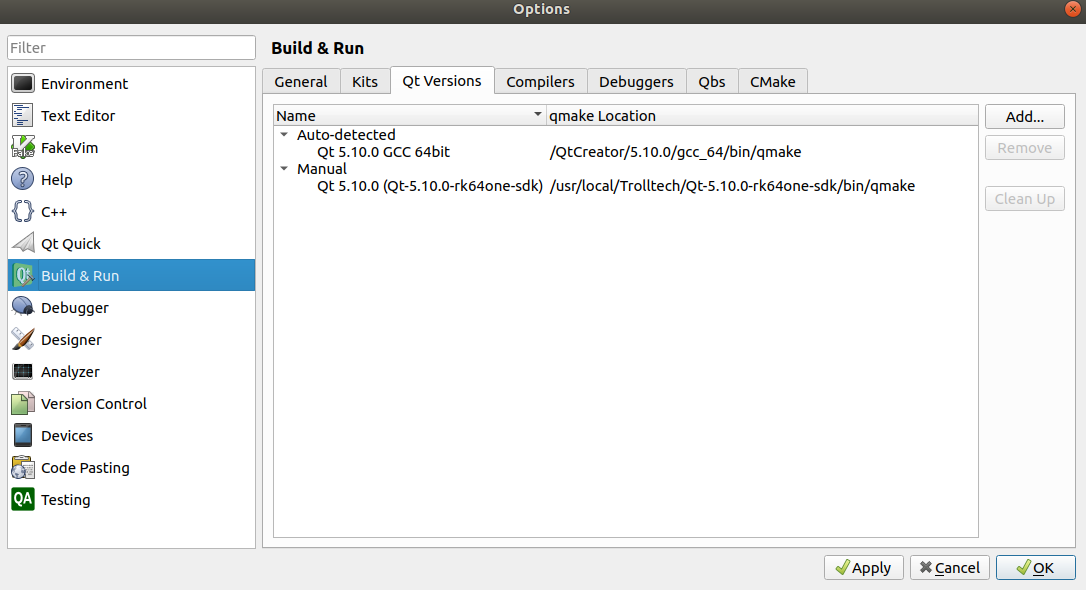Click the /usr/local/Trolltech qmake path
Image resolution: width=1086 pixels, height=590 pixels.
(x=732, y=186)
